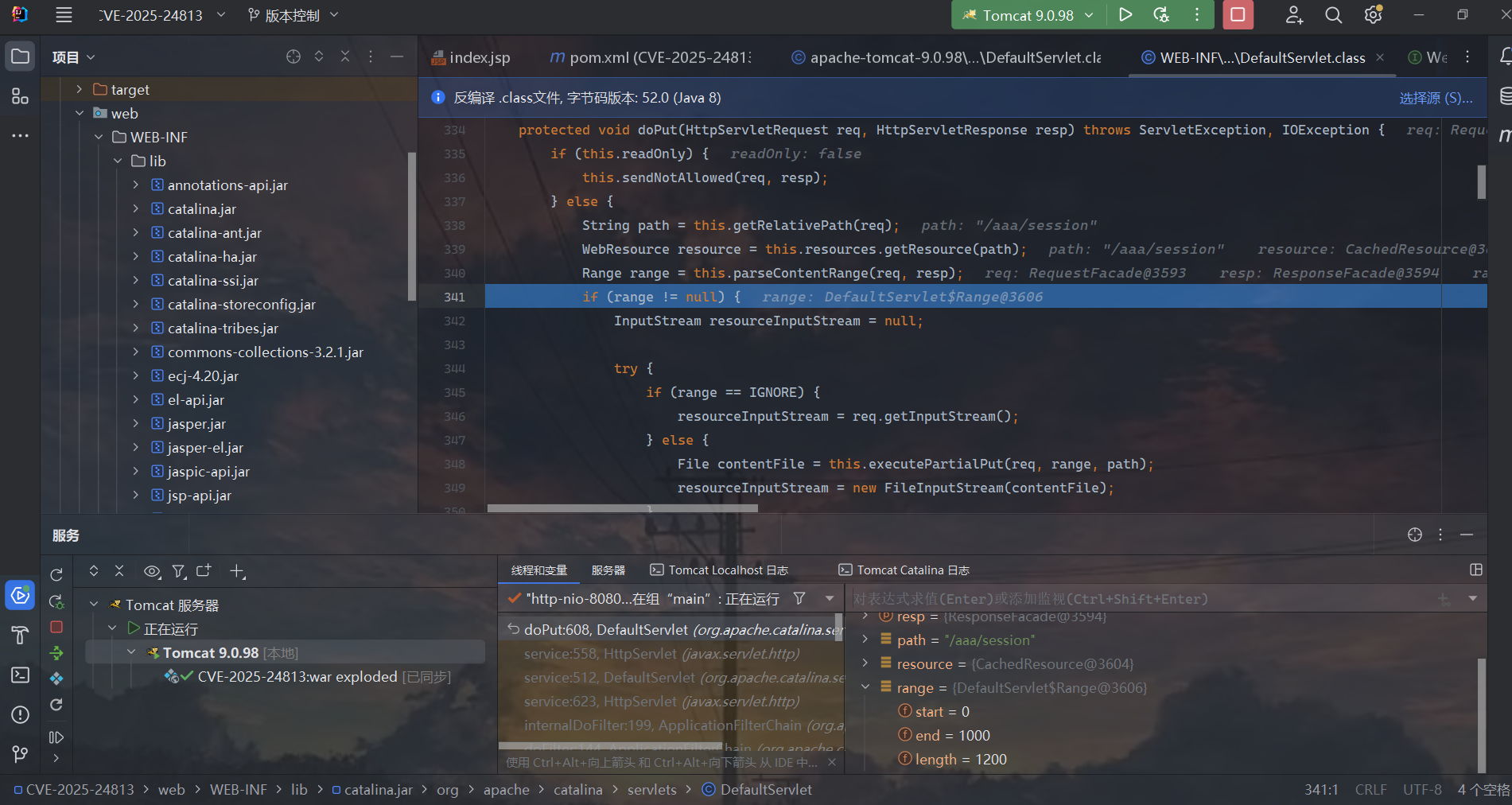Screen dimensions: 1512x805
Task: Select the doPut:608 stack frame
Action: click(x=670, y=629)
